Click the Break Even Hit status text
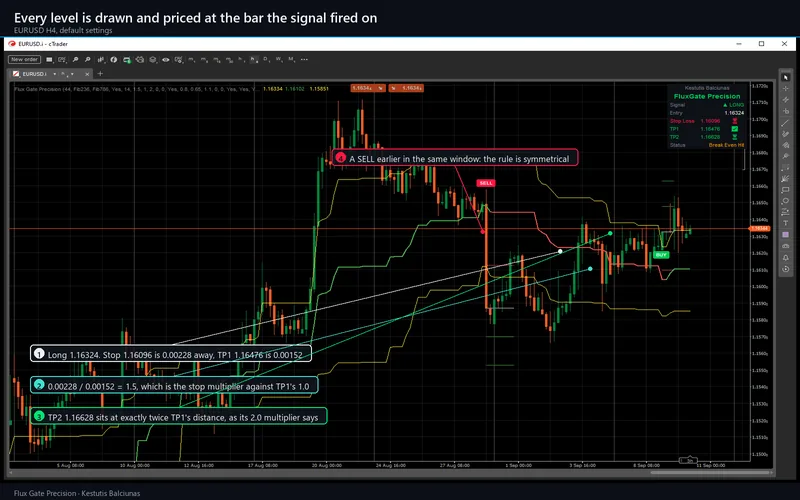Image resolution: width=800 pixels, height=500 pixels. pos(726,145)
